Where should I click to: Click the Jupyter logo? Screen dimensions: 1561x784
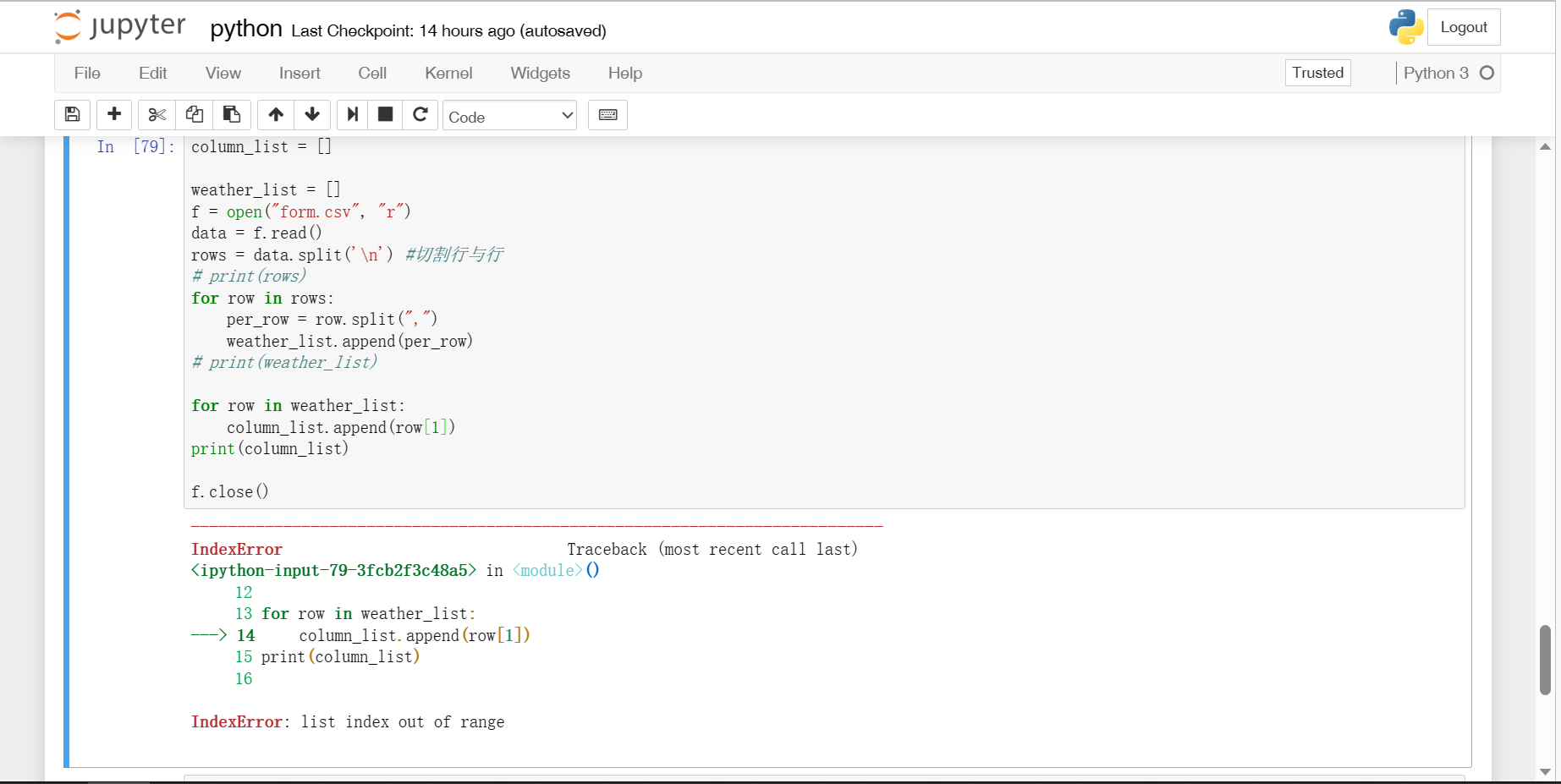(119, 26)
